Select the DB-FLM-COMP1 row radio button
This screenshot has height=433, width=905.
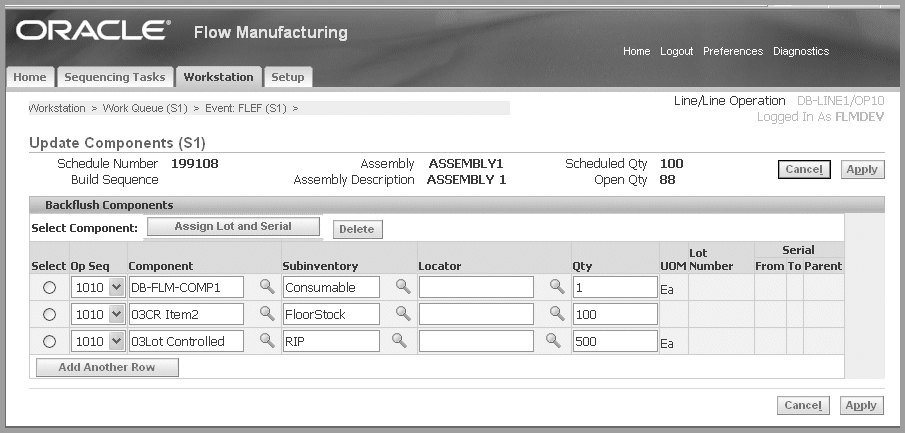[x=50, y=288]
